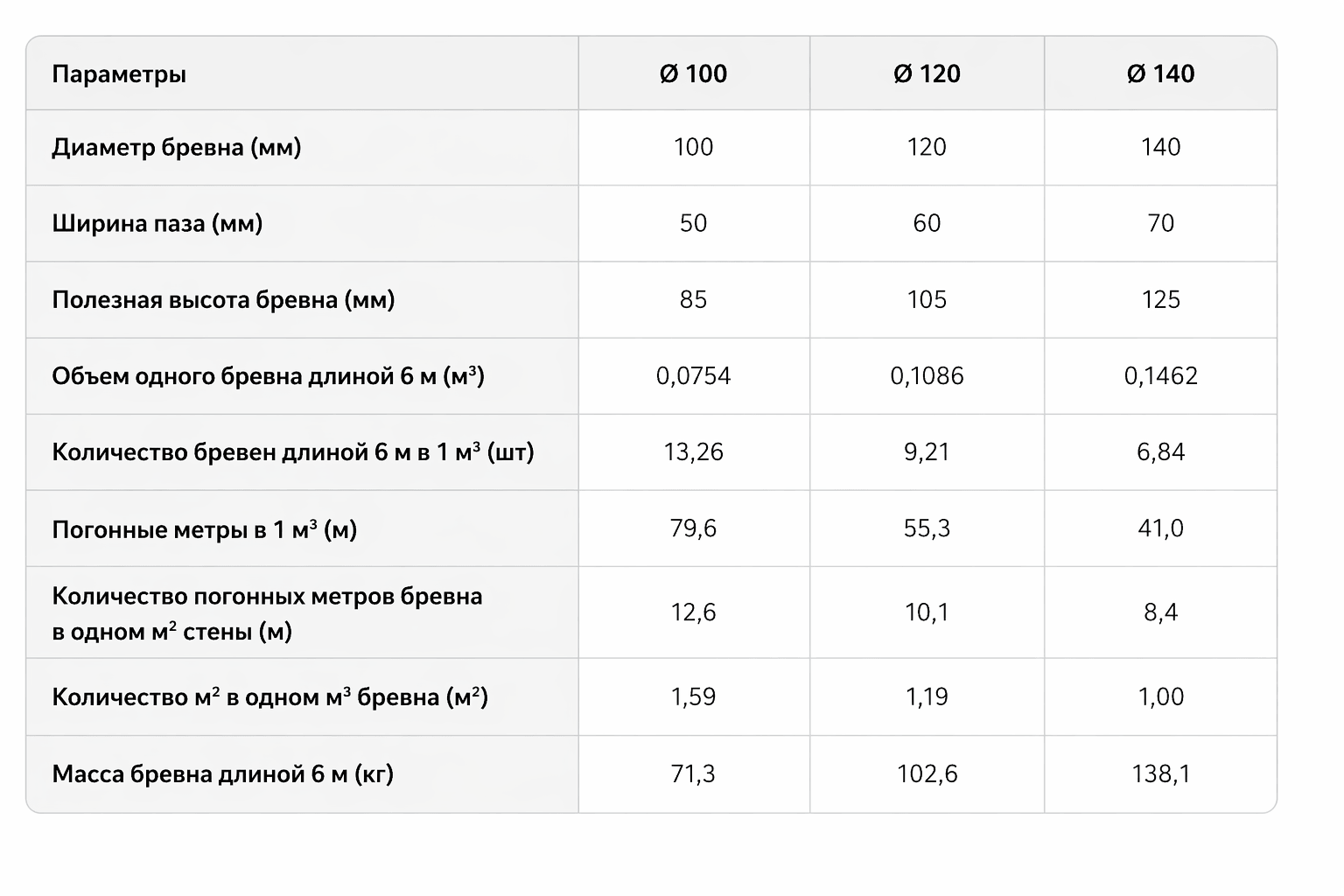Click the 0,0754 volume cell
The height and width of the screenshot is (896, 1344).
pyautogui.click(x=693, y=376)
